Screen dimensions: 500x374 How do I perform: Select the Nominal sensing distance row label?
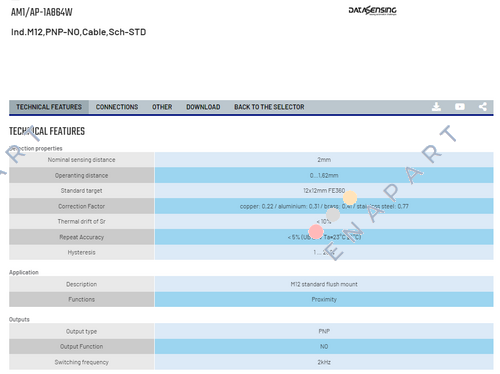[x=81, y=160]
